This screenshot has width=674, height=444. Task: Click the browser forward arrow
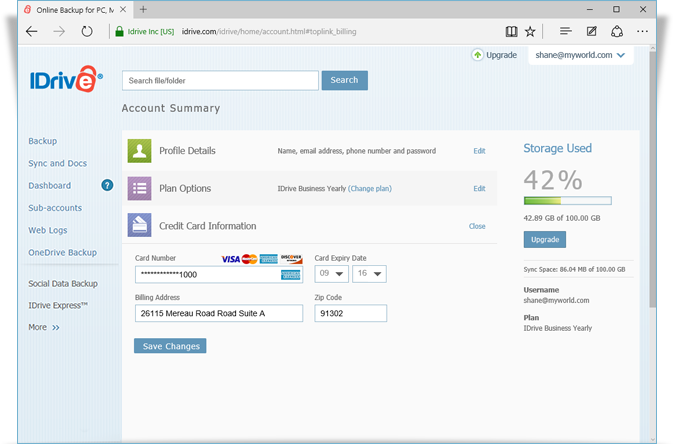[59, 31]
